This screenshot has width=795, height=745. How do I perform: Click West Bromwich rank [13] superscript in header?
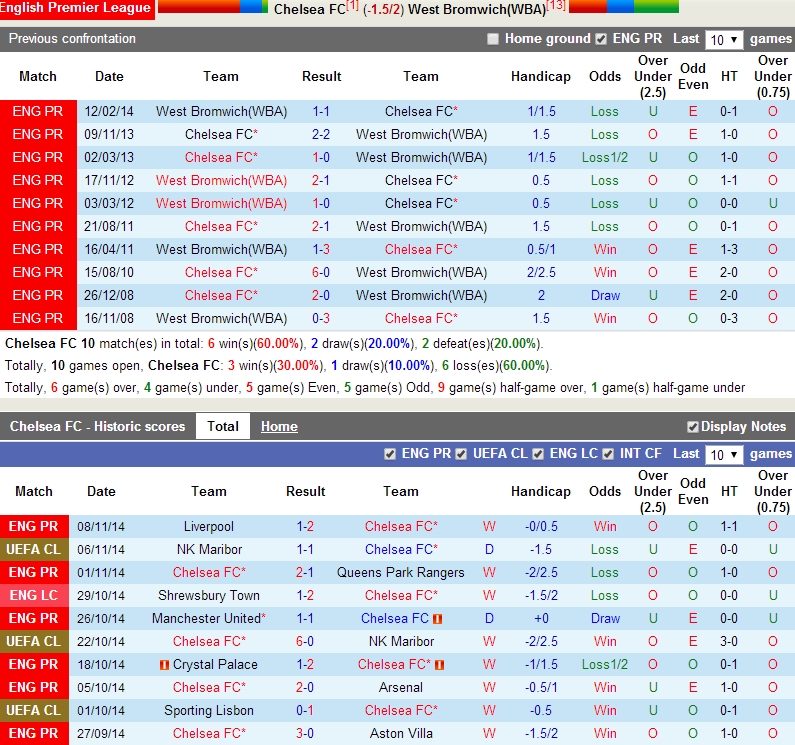556,6
